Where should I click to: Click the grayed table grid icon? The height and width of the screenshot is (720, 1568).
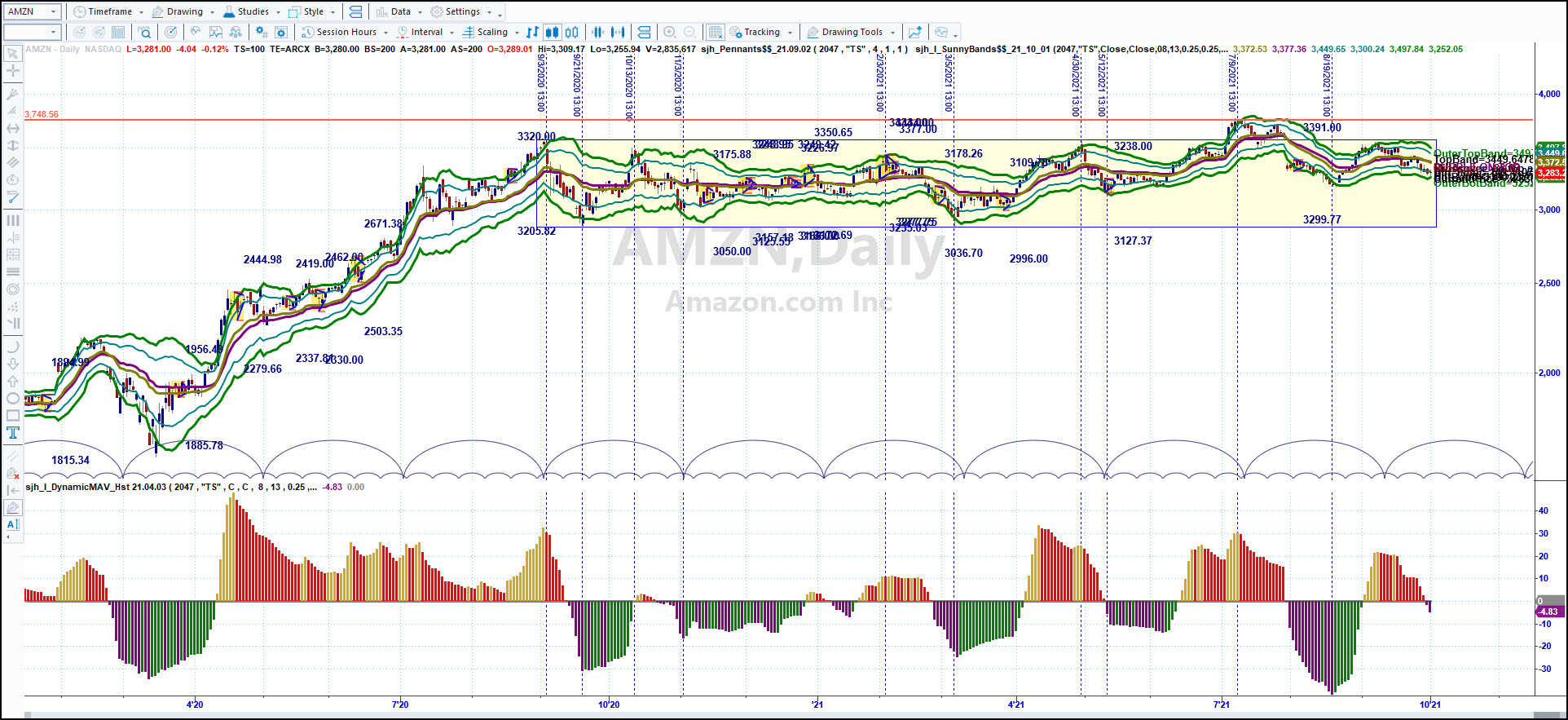pos(118,32)
